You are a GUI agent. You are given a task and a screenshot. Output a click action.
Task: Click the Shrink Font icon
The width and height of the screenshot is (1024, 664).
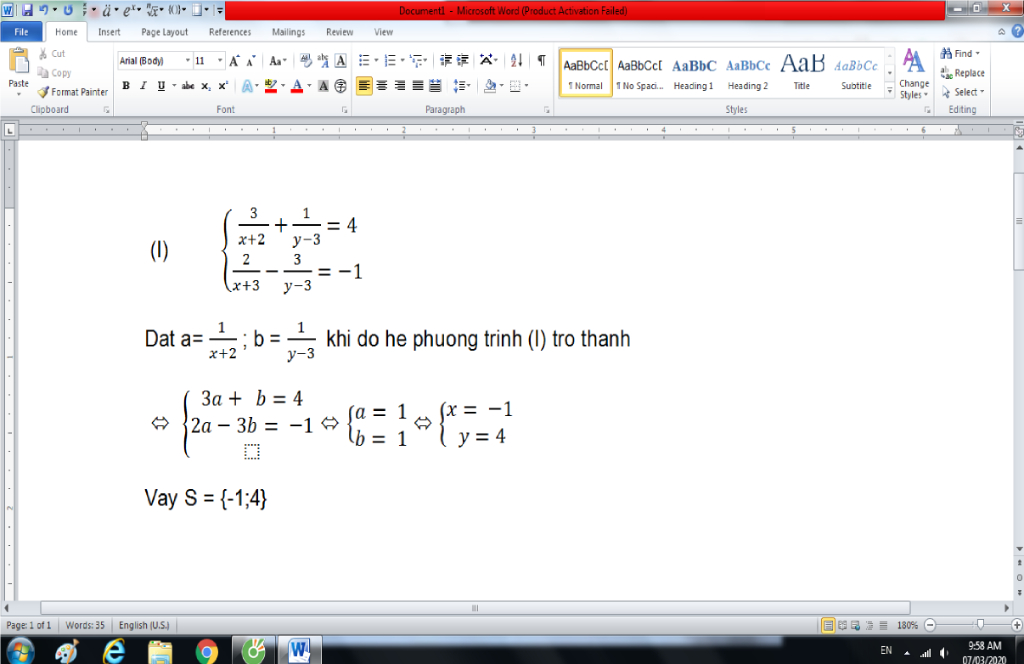tap(251, 61)
